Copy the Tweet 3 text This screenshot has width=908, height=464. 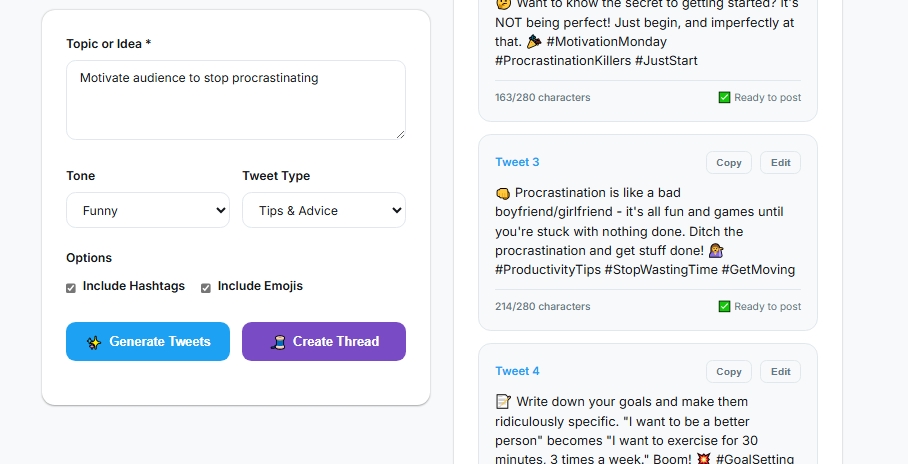pyautogui.click(x=729, y=162)
